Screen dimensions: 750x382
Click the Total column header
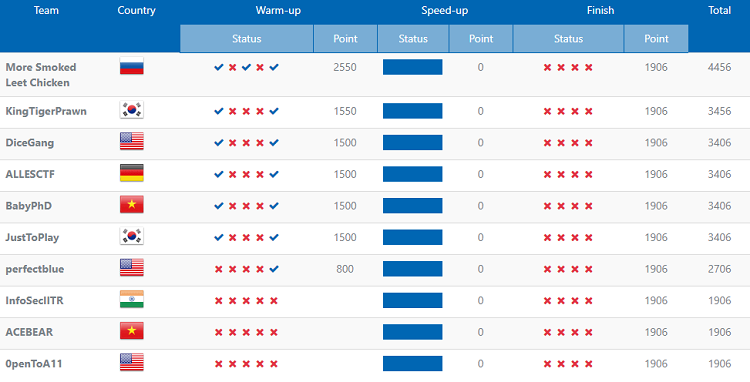pos(719,11)
